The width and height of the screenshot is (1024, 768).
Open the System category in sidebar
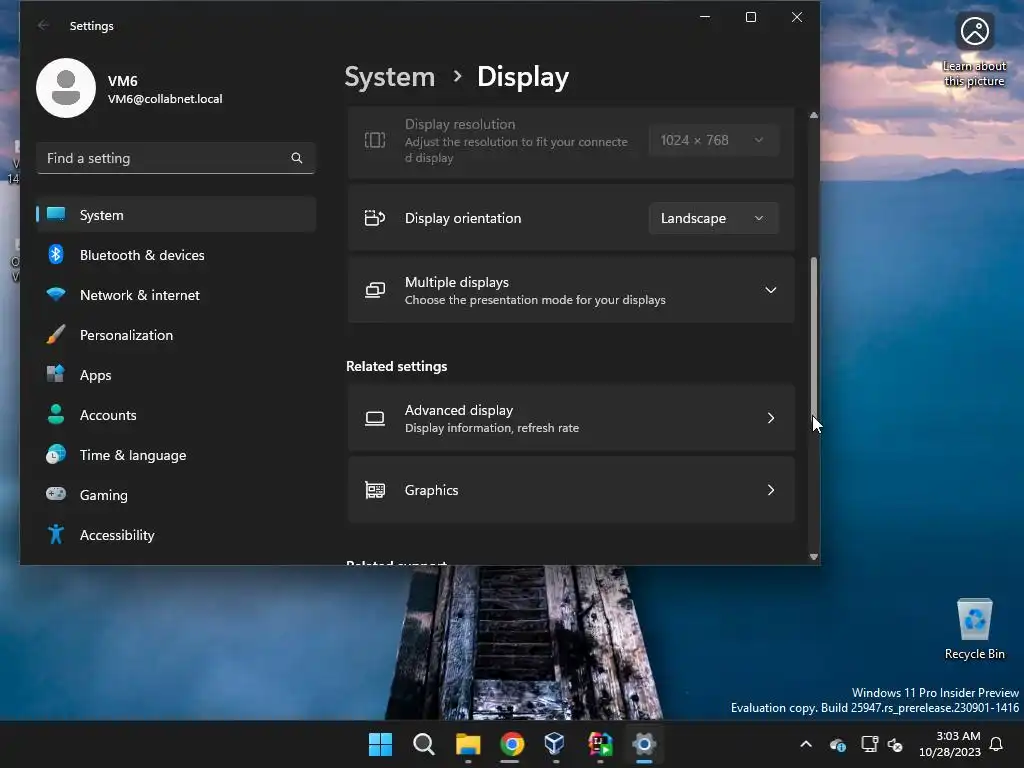(176, 215)
